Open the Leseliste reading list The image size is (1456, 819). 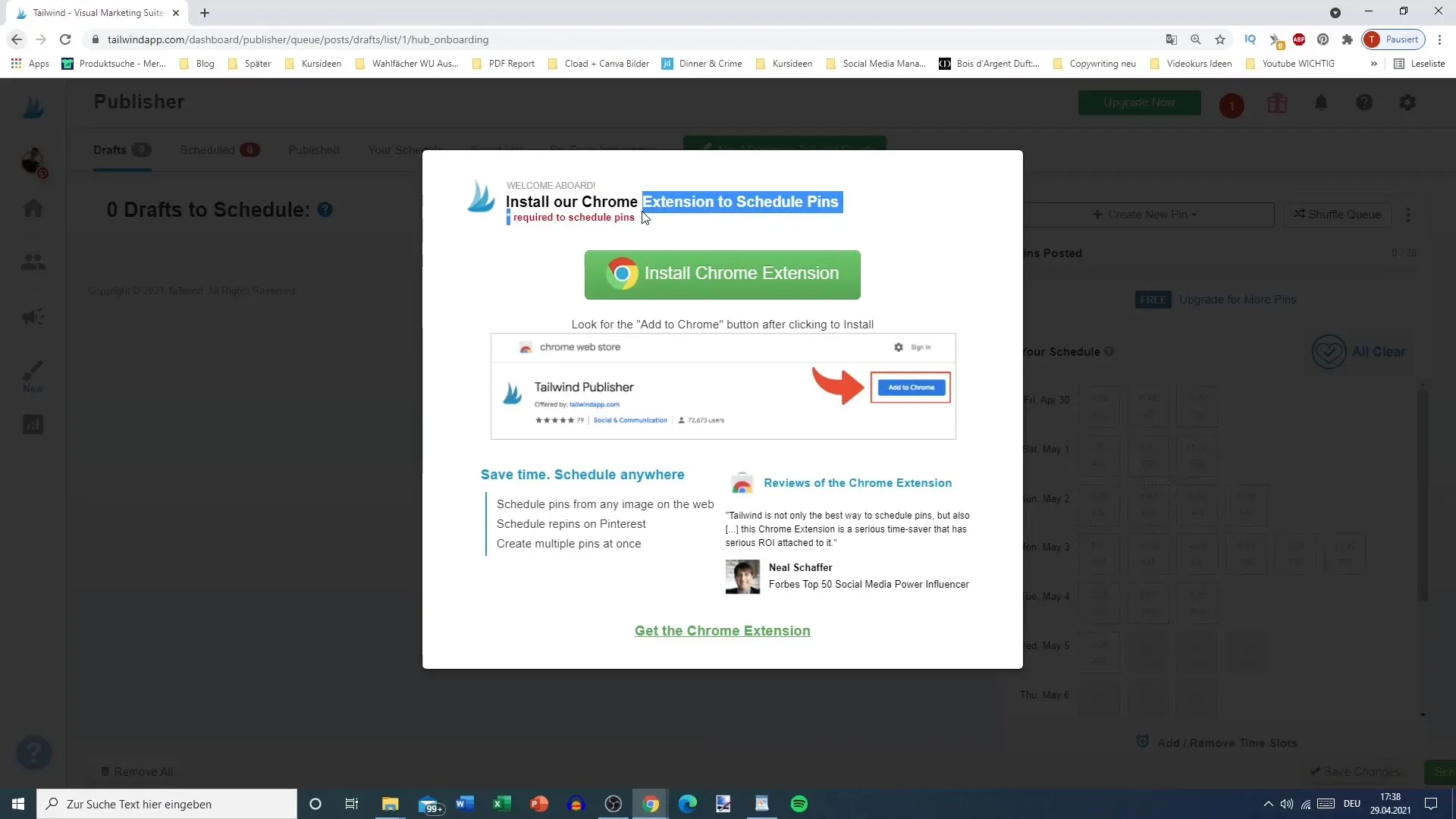point(1420,64)
